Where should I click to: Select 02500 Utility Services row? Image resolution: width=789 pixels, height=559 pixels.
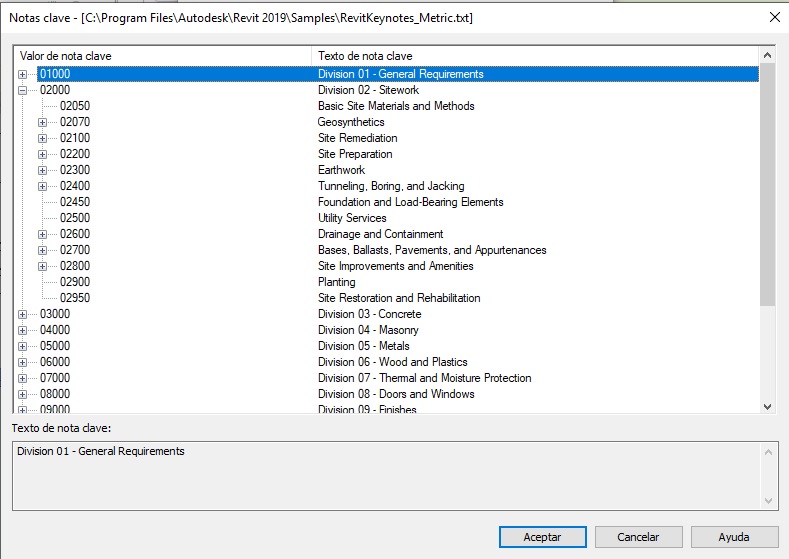(75, 218)
